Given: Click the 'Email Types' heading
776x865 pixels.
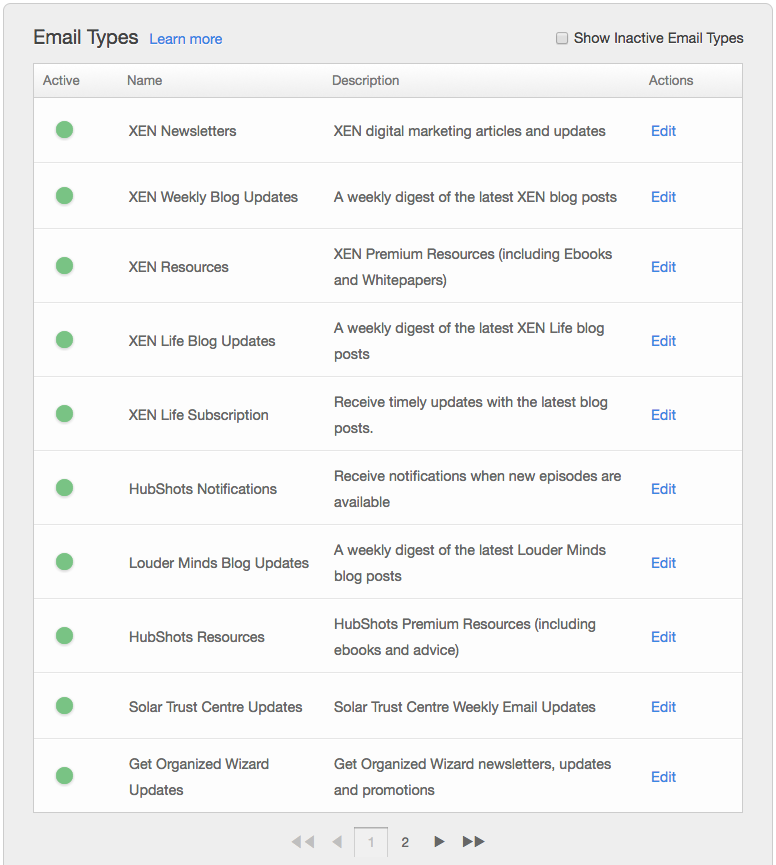Looking at the screenshot, I should (x=85, y=38).
